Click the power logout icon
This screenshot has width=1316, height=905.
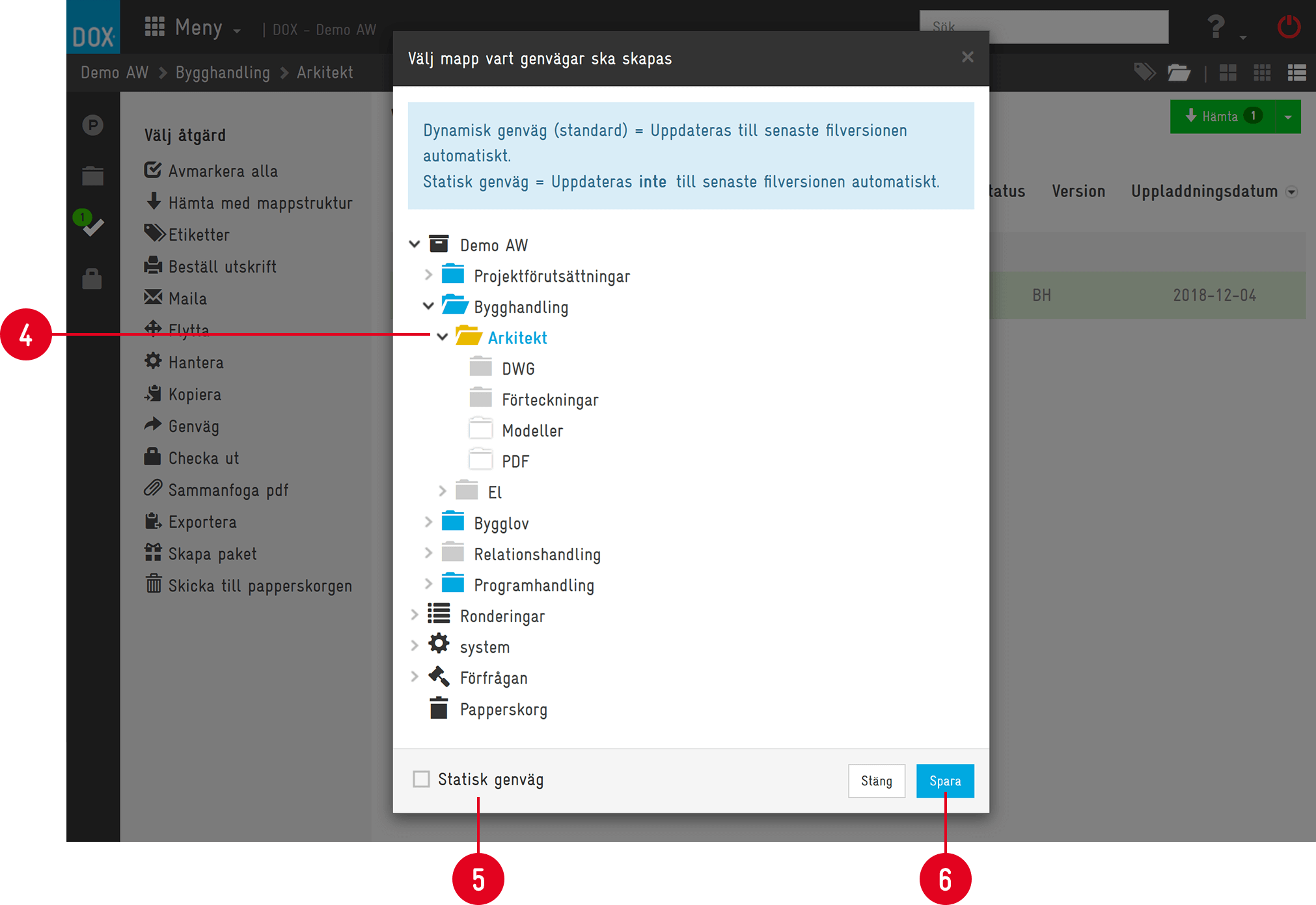pyautogui.click(x=1288, y=27)
